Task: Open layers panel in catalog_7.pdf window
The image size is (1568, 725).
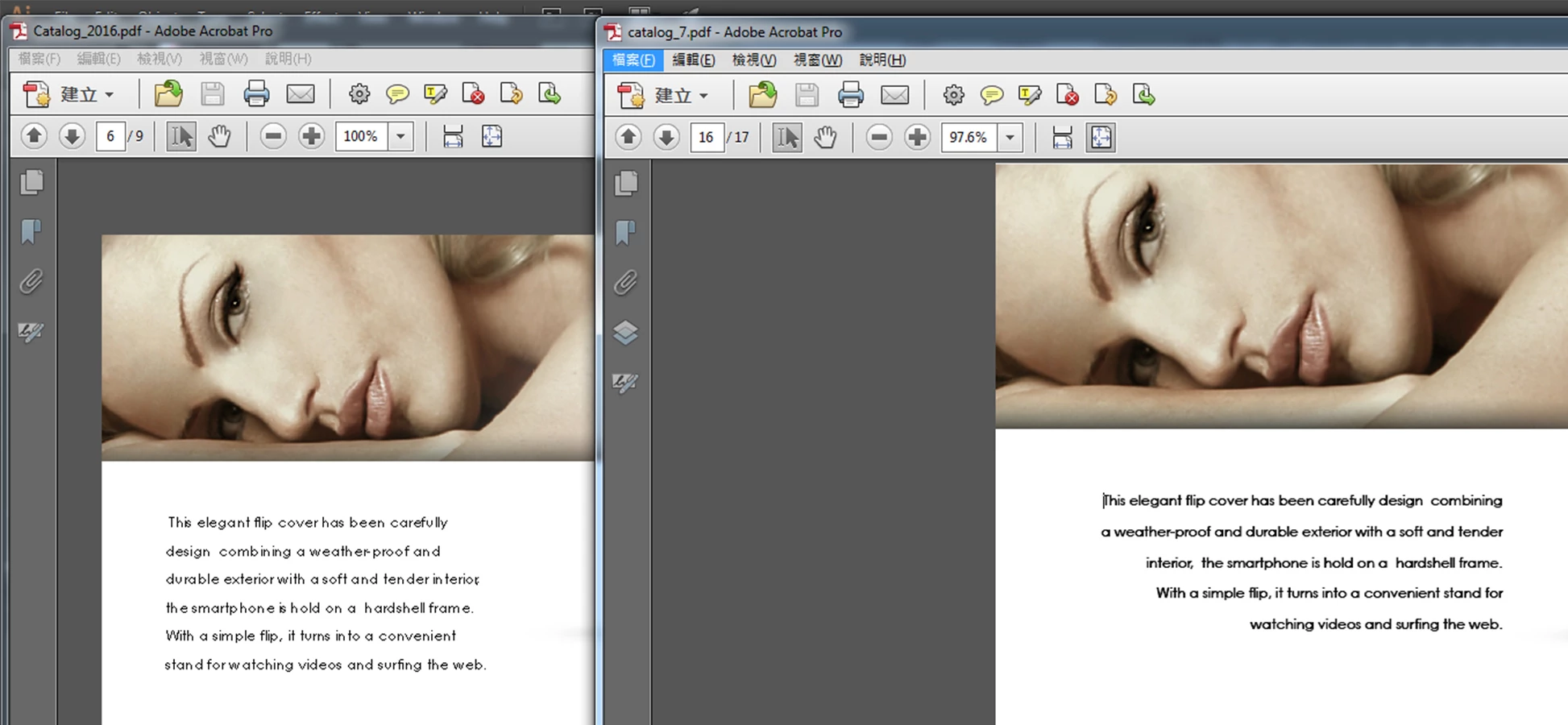Action: (x=626, y=332)
